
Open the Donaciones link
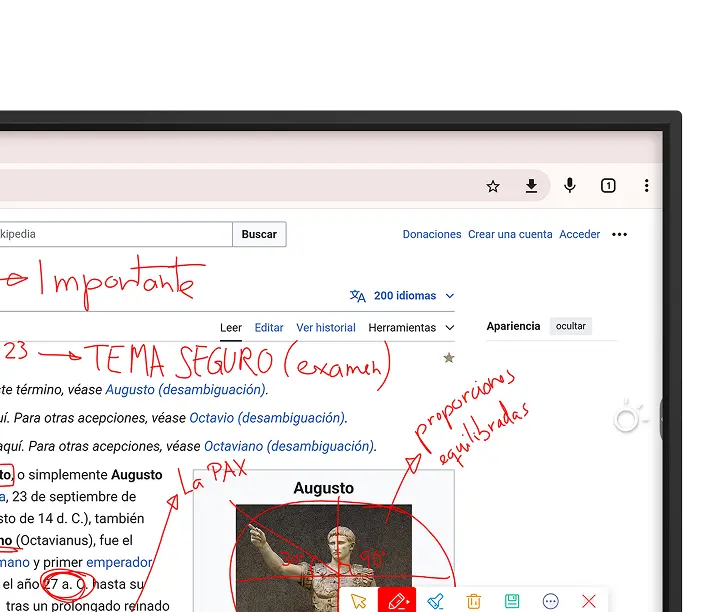point(432,234)
